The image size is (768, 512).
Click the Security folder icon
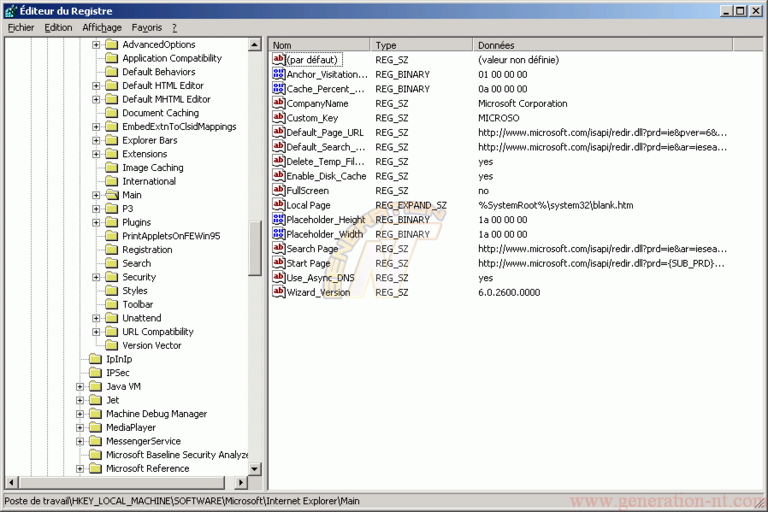click(x=112, y=277)
